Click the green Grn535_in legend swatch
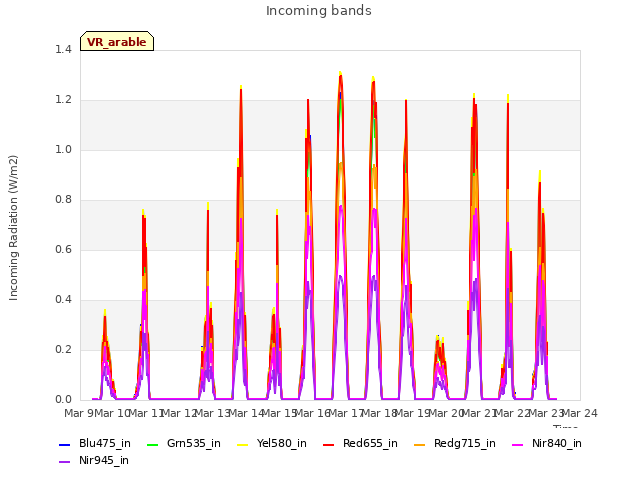640x480 pixels. tap(152, 444)
